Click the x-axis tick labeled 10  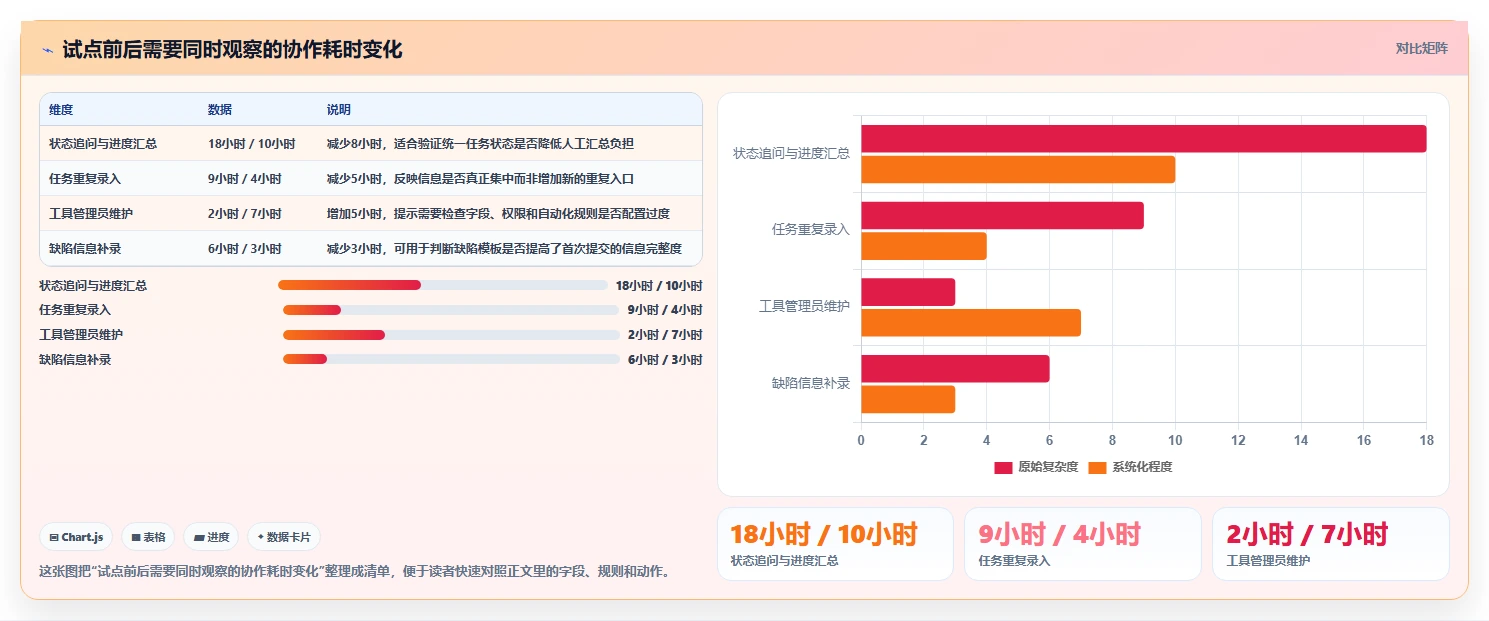[x=1175, y=440]
